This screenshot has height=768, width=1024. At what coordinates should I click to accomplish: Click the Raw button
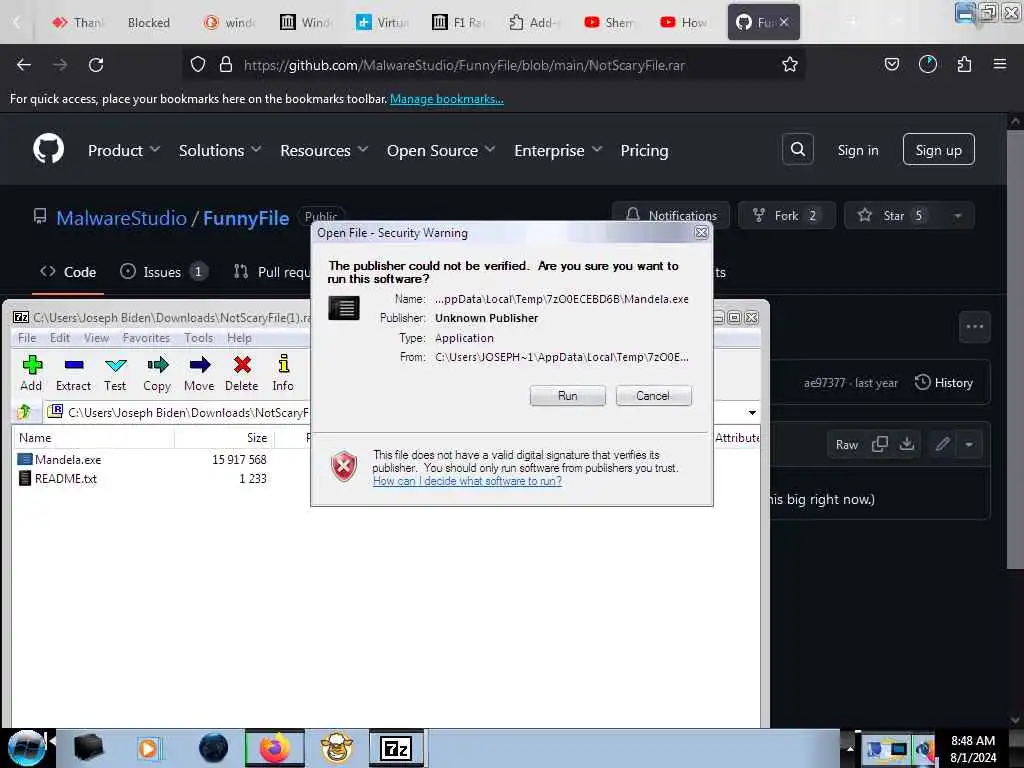846,445
